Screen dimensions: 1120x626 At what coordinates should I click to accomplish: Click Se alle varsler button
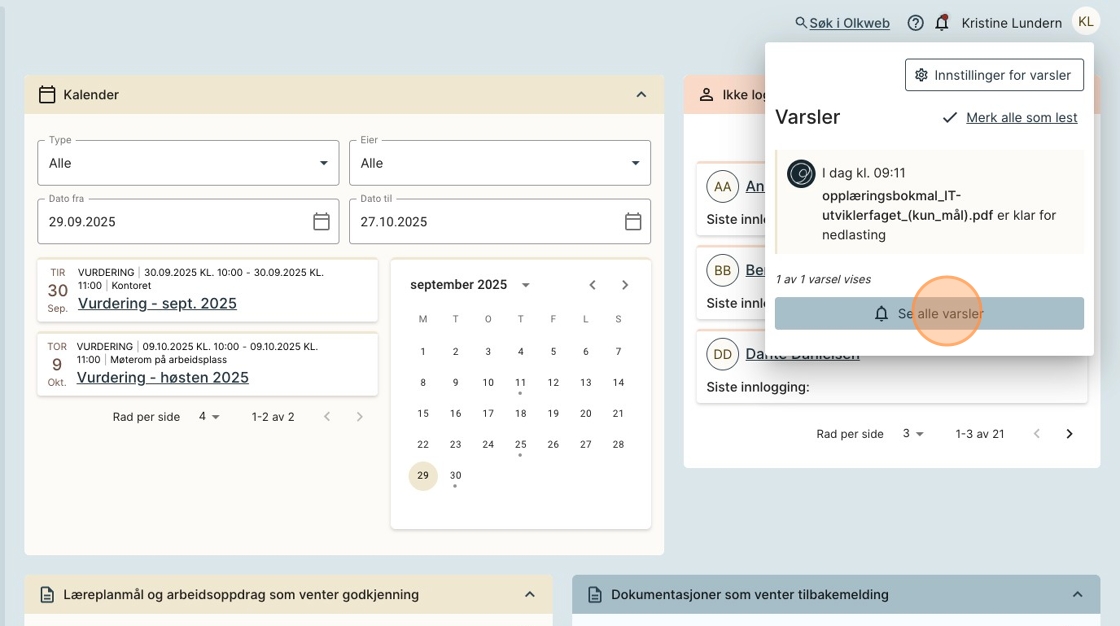tap(929, 314)
